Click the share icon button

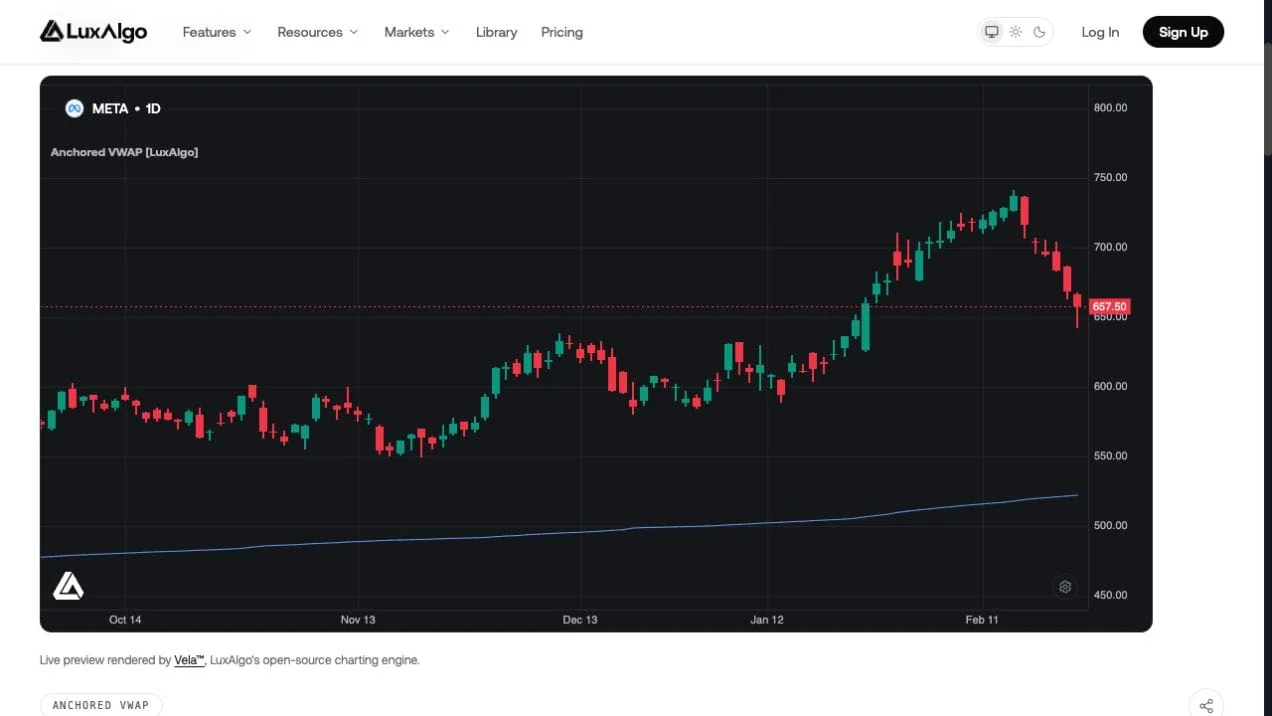(x=1206, y=705)
